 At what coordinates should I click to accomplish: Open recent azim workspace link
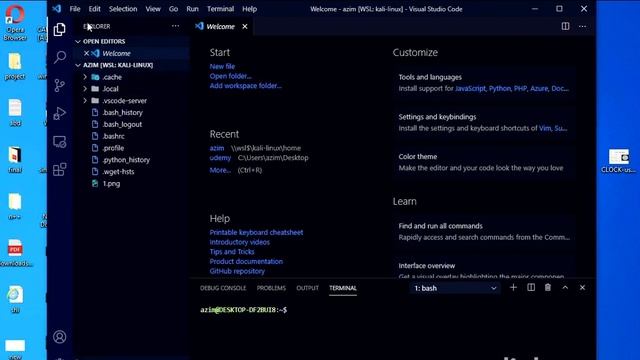pos(217,148)
